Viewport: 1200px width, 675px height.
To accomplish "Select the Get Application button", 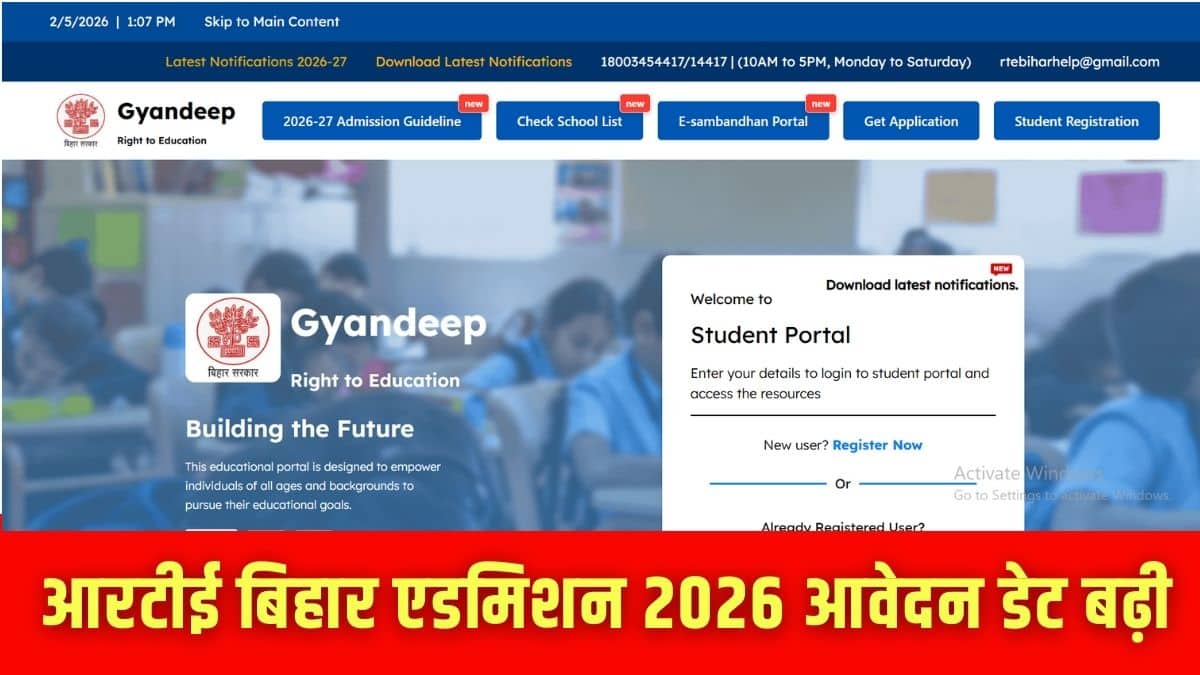I will pos(911,121).
